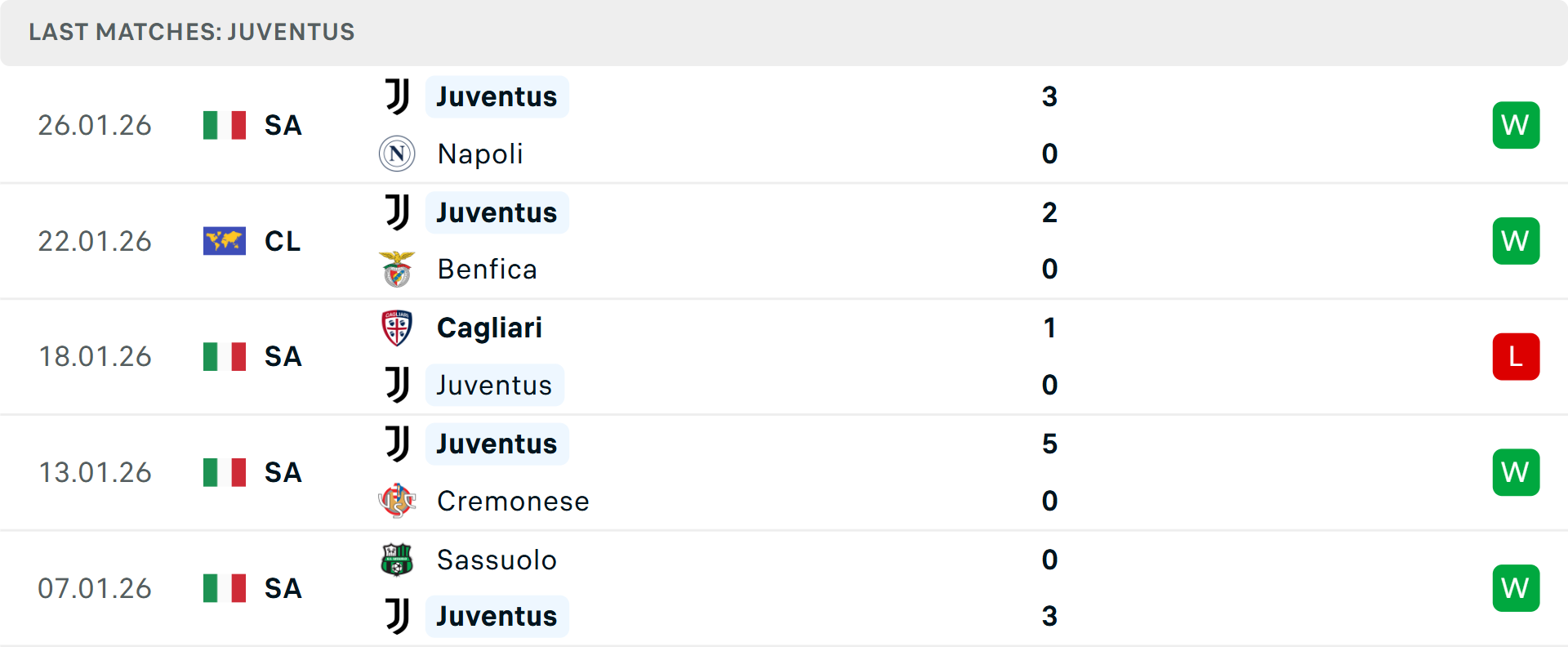
Task: Click the green W badge for the Napoli match
Action: 1516,125
